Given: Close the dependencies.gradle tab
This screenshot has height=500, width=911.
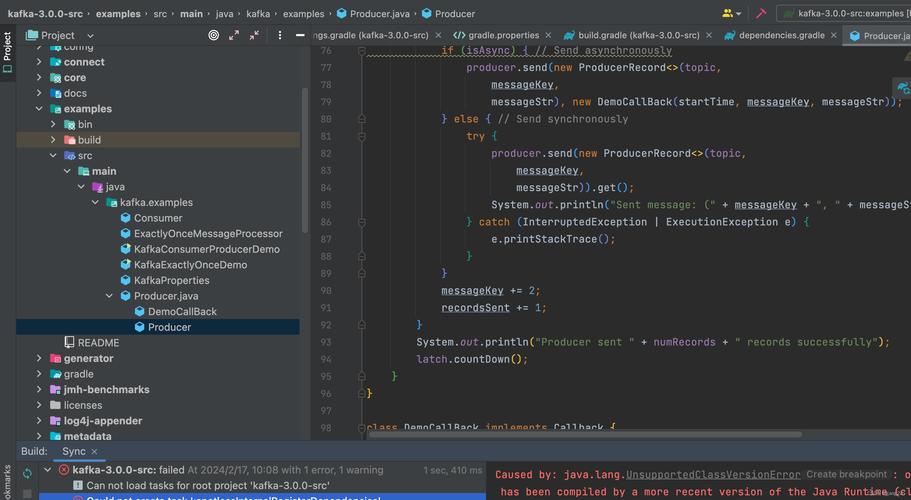Looking at the screenshot, I should coord(834,35).
